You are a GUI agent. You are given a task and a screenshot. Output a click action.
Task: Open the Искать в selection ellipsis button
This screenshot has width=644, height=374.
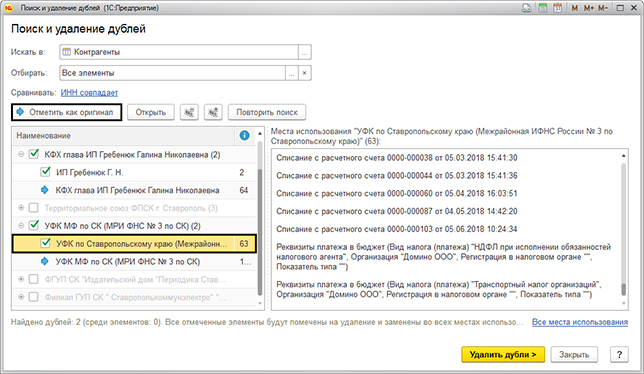coord(304,52)
